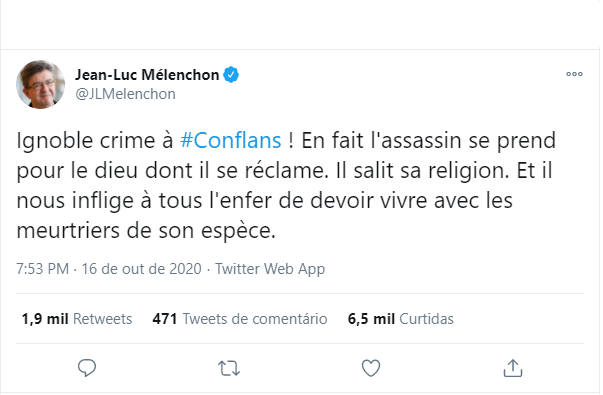Open the three-dot more options menu
The image size is (603, 395).
(574, 74)
